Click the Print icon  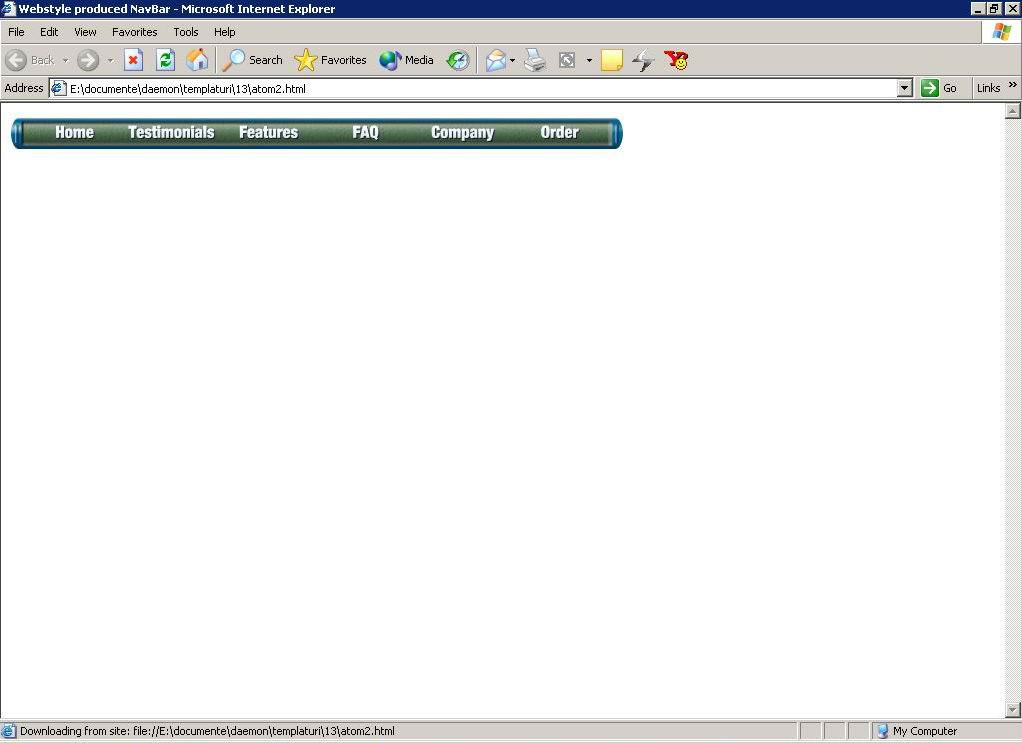(x=535, y=60)
